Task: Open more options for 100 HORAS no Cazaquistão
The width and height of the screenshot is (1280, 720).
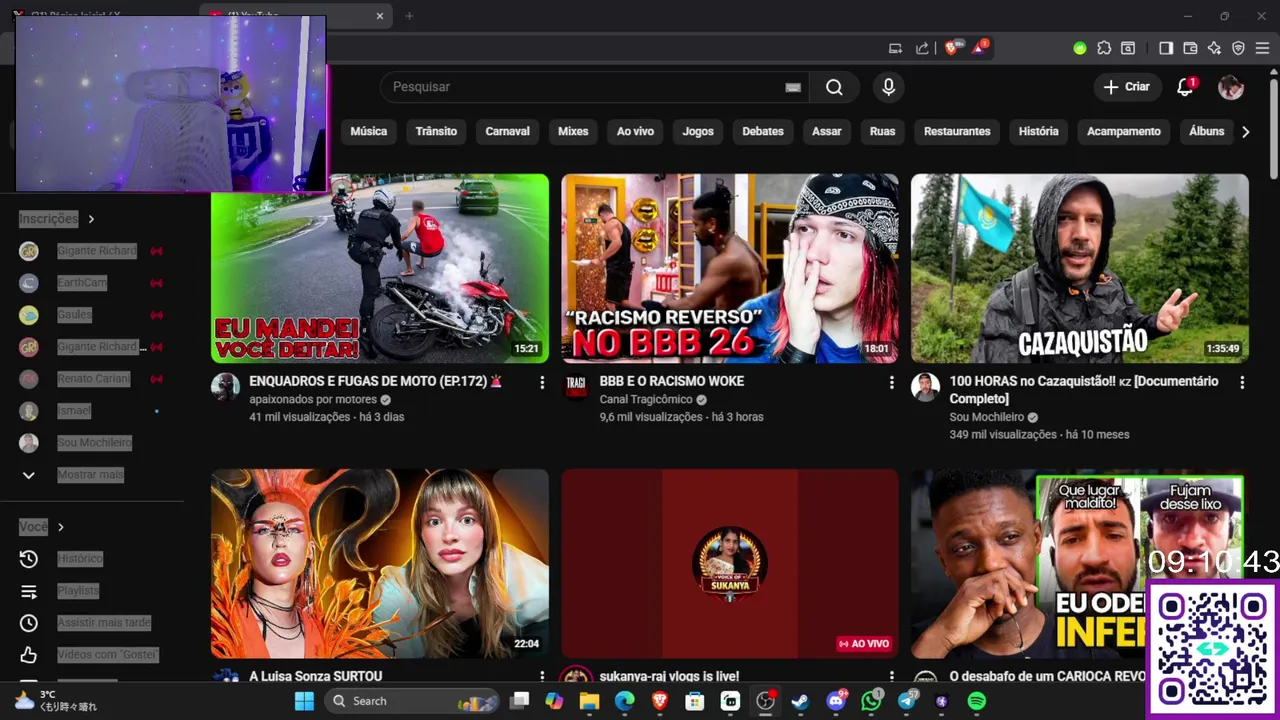Action: pos(1242,382)
